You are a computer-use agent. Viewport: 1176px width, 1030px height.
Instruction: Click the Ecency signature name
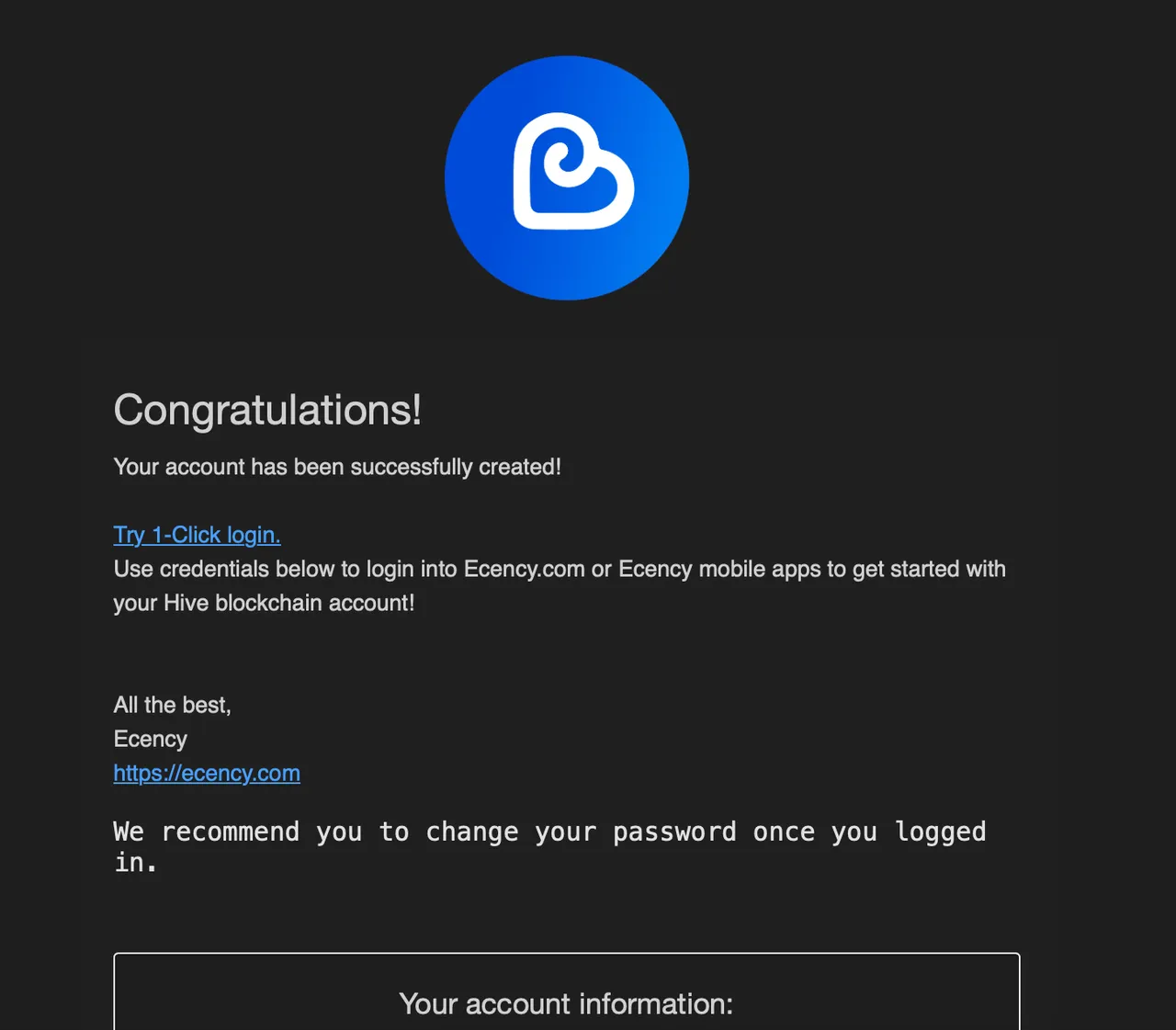pyautogui.click(x=150, y=739)
